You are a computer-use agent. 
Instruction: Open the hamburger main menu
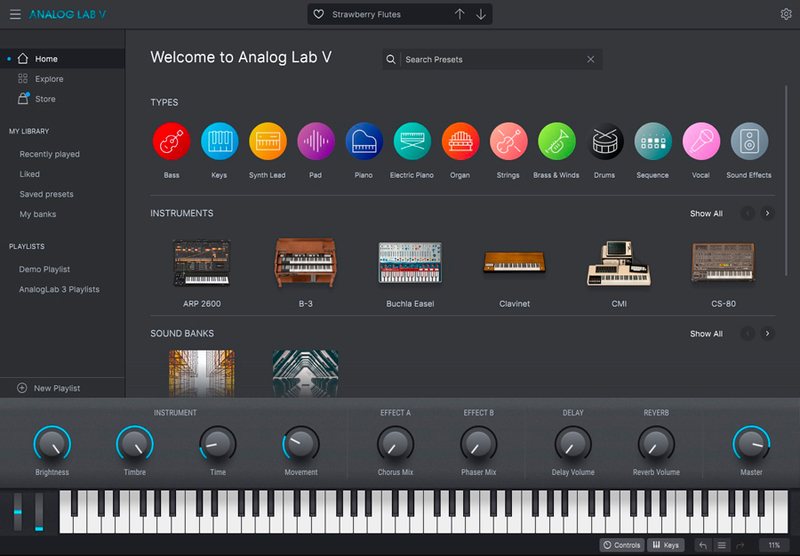(15, 14)
